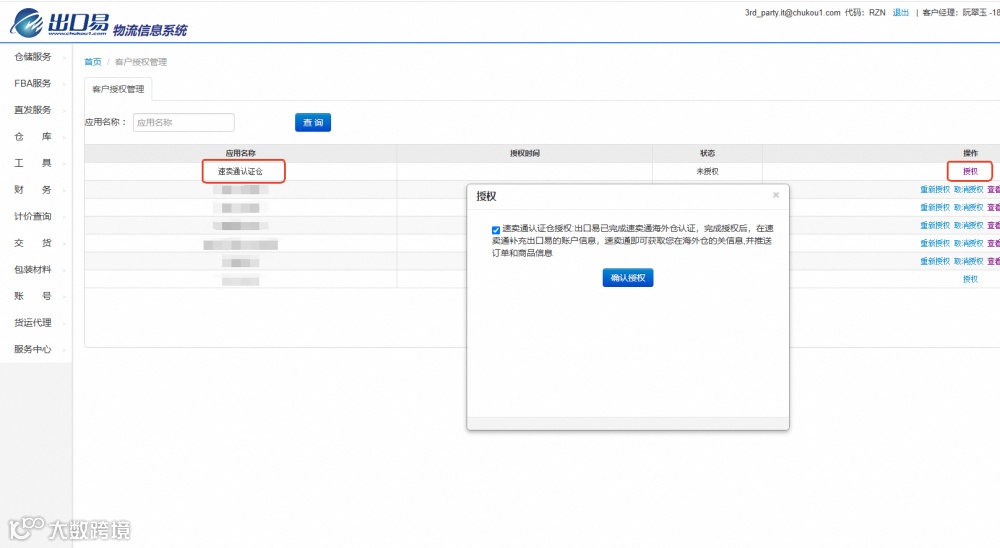Focus the 应用名称 input field
The width and height of the screenshot is (1000, 548).
click(184, 122)
